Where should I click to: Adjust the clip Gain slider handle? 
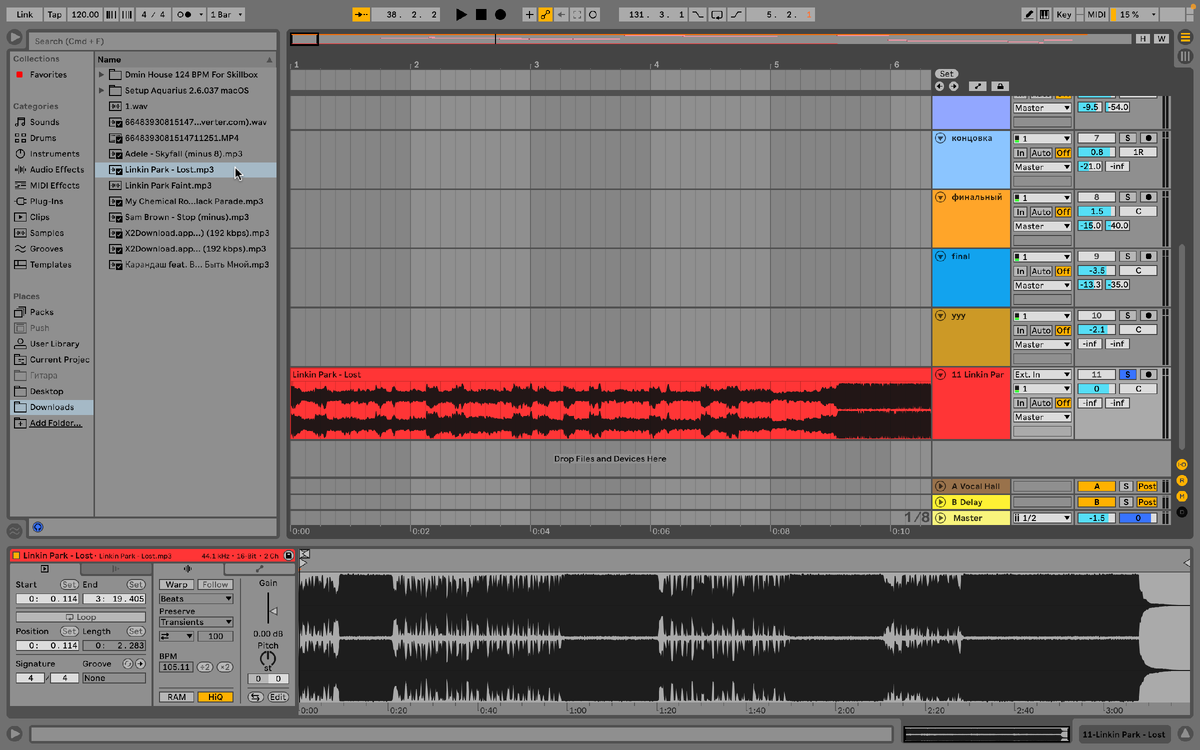[274, 611]
